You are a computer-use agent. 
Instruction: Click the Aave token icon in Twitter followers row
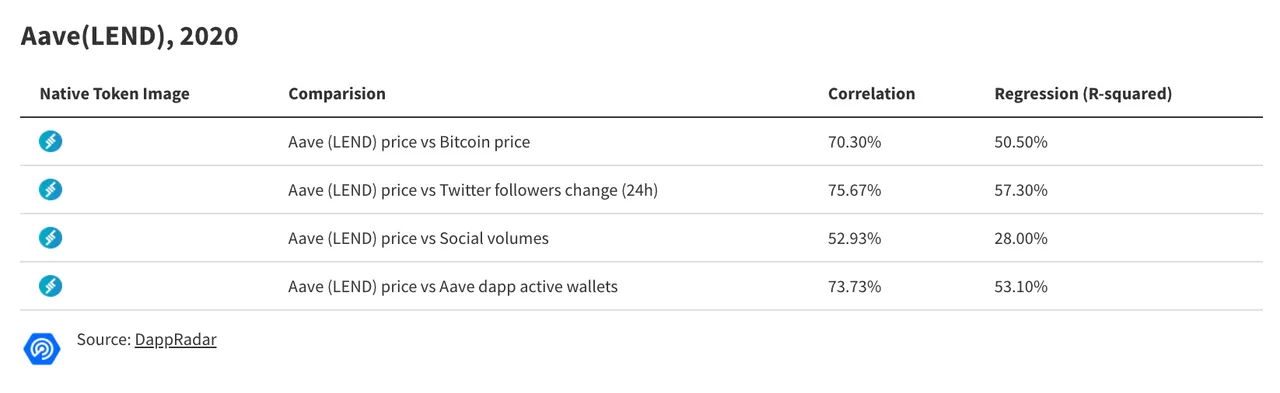pos(51,190)
